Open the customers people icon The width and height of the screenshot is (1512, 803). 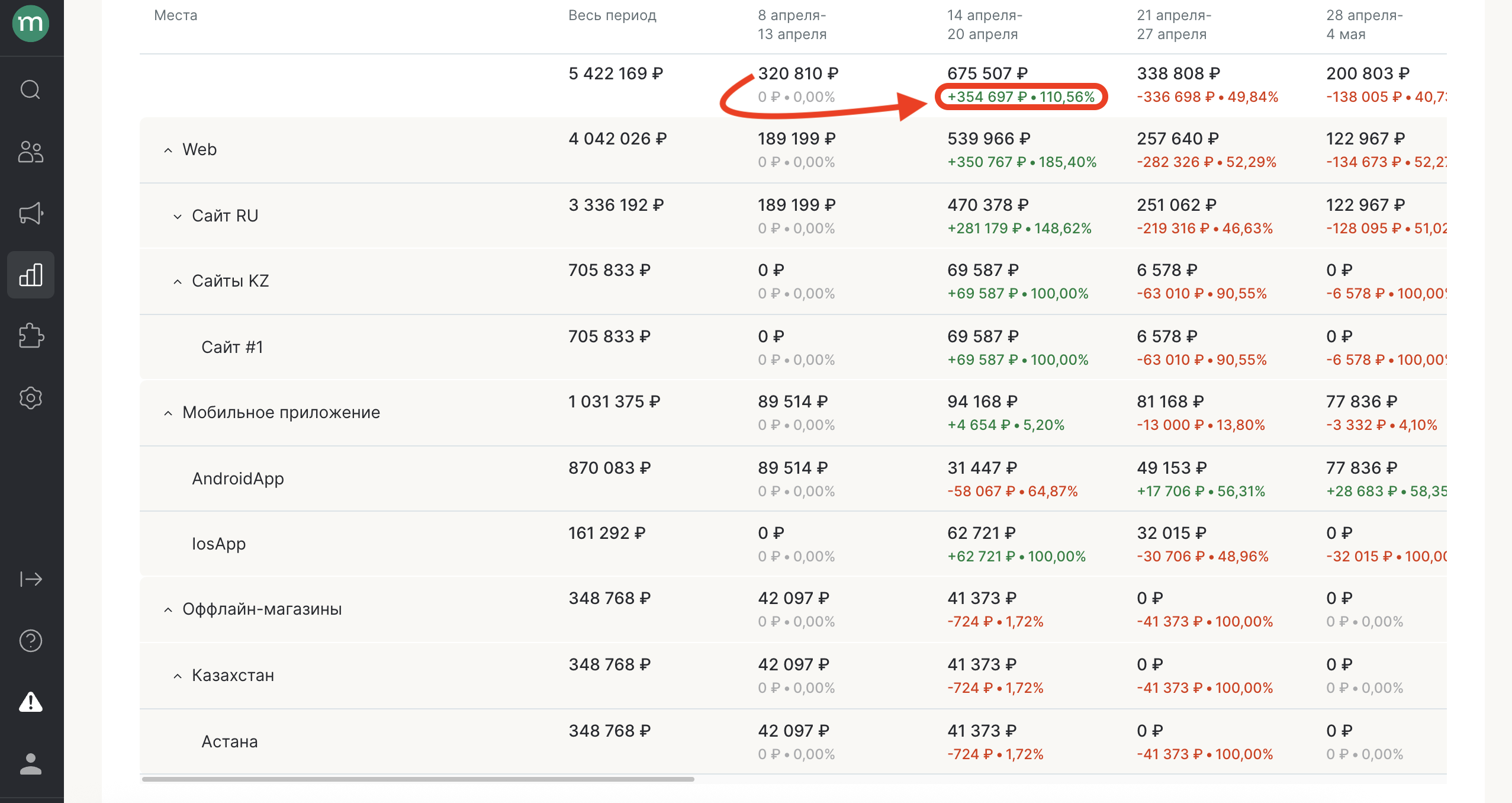31,152
